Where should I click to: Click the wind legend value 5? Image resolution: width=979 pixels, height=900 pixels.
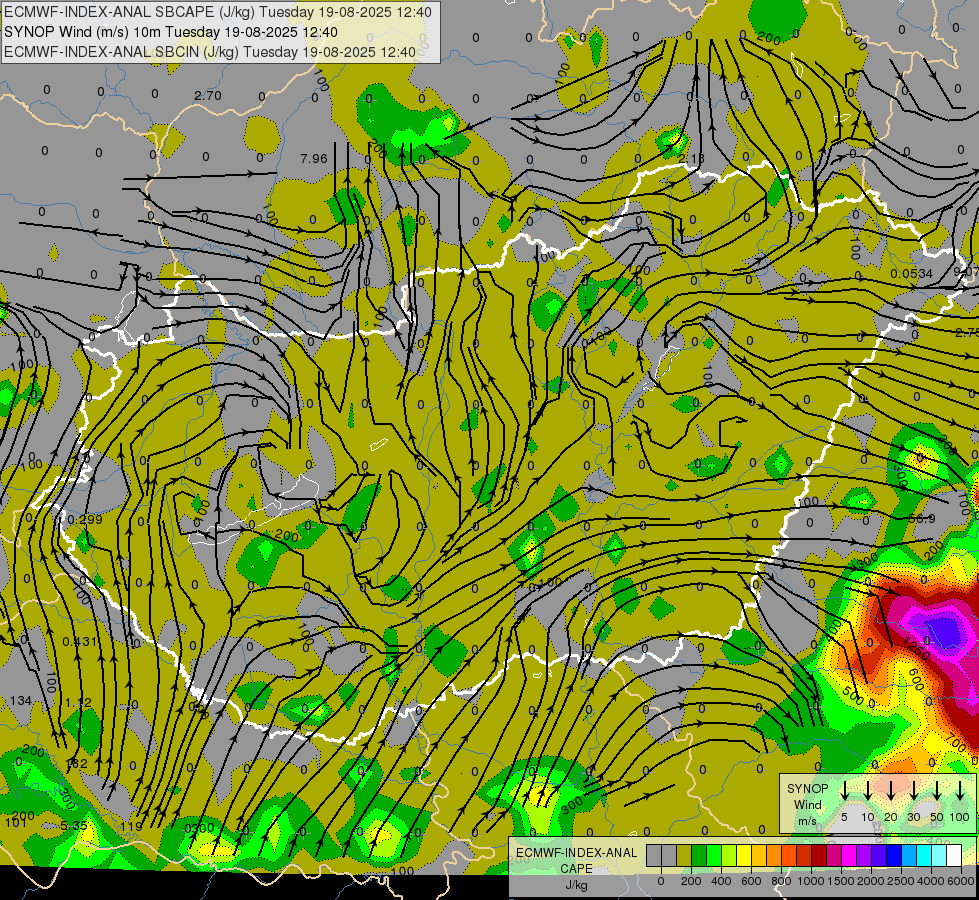click(845, 817)
